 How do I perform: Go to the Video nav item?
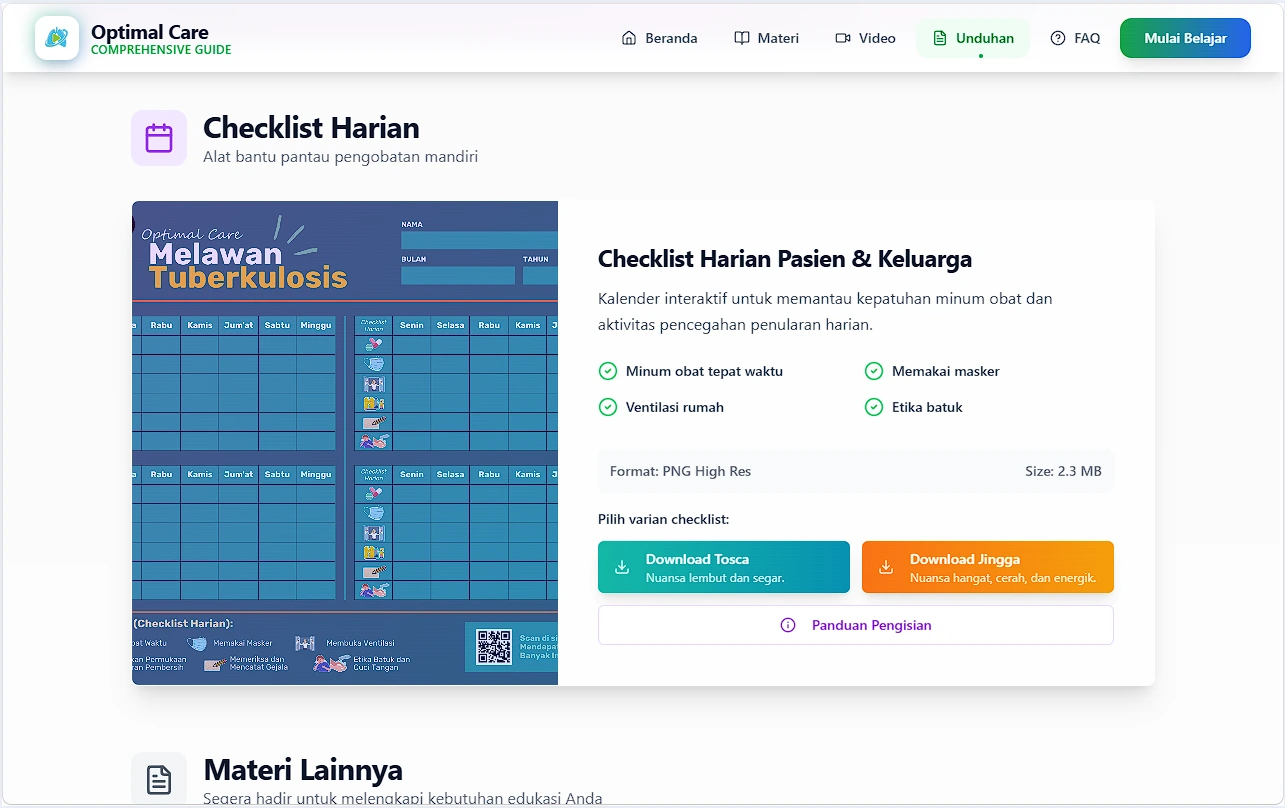[x=865, y=38]
